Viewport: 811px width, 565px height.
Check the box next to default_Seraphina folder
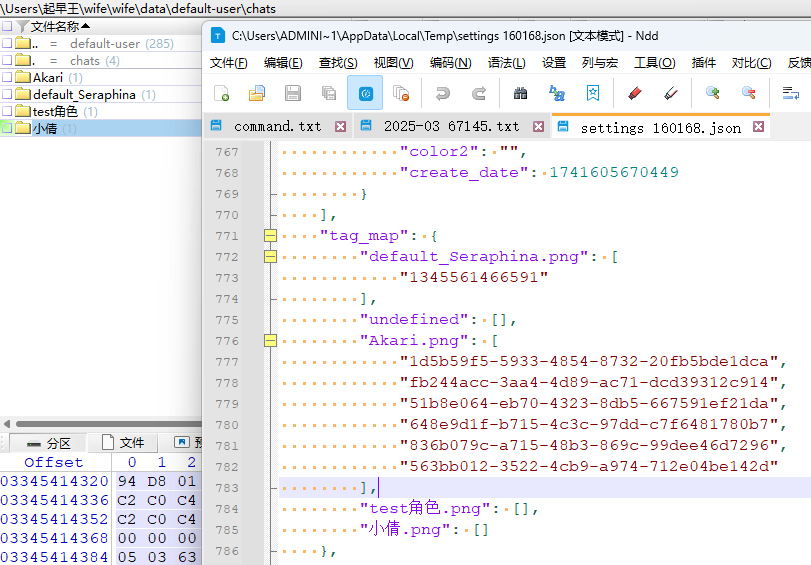tap(7, 94)
